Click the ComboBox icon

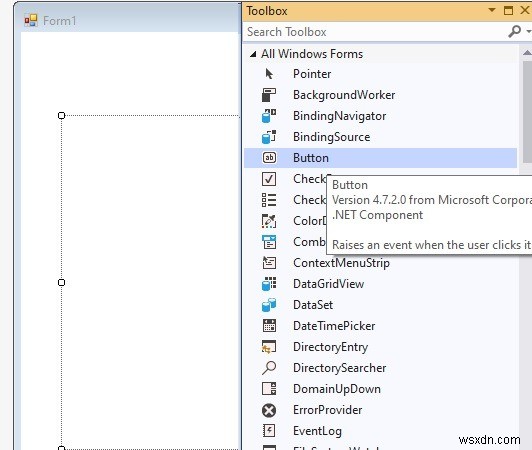[x=269, y=242]
